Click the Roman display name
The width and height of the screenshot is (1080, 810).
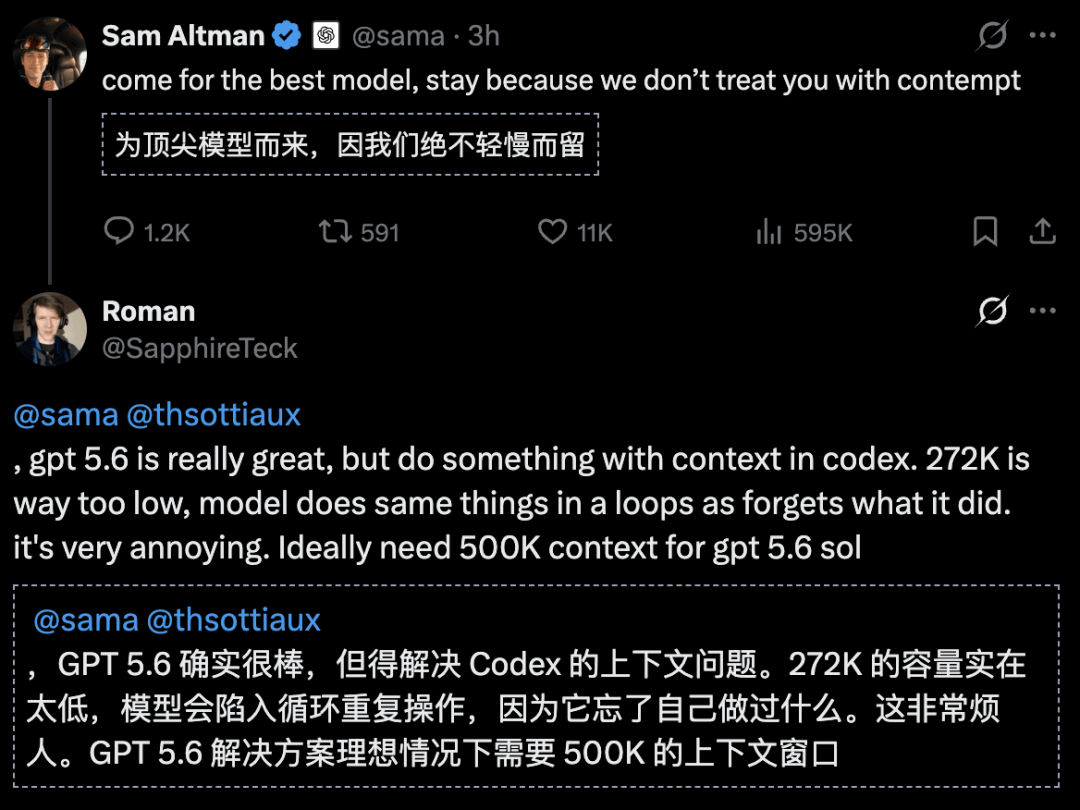click(149, 311)
